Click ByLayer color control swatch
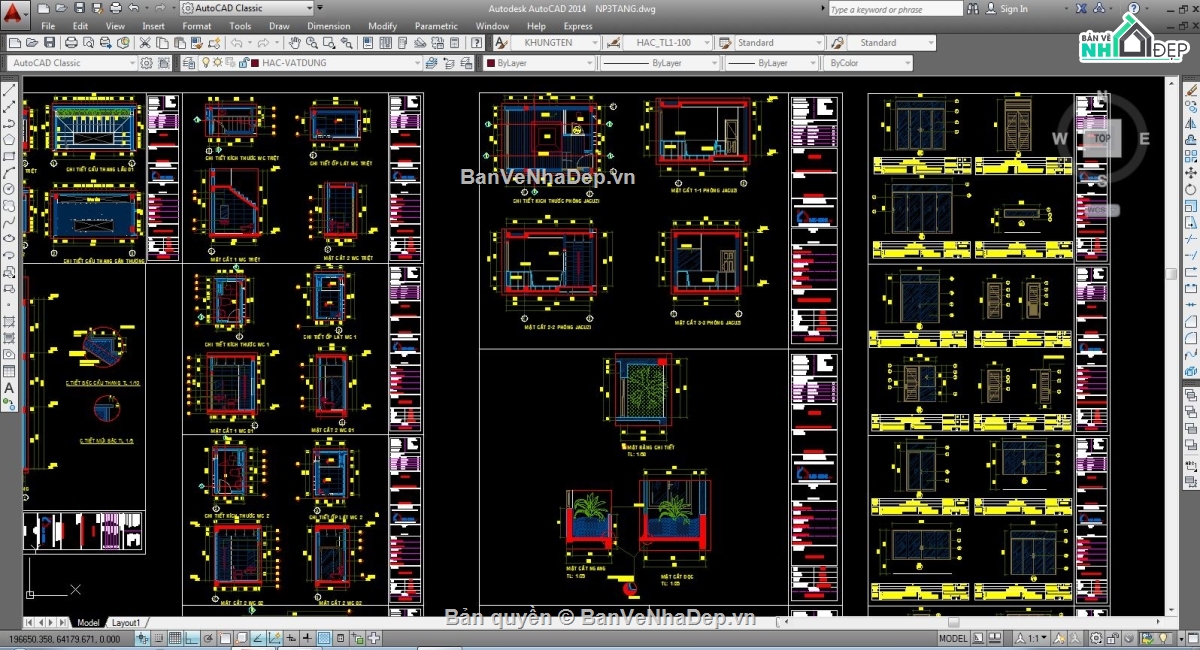This screenshot has width=1200, height=650. click(x=490, y=63)
